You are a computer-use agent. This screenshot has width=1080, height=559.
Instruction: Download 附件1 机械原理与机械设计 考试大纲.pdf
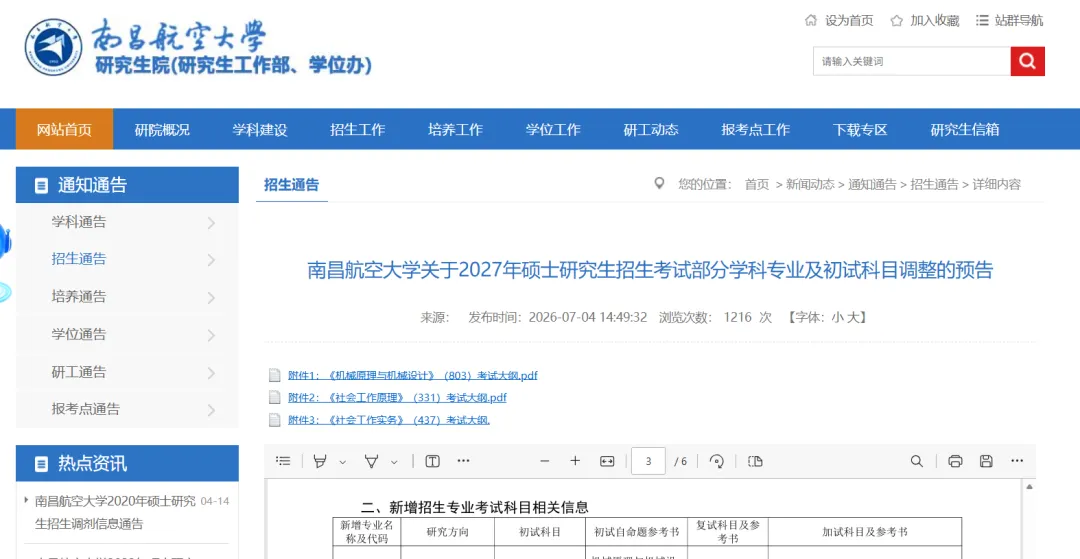pos(413,375)
